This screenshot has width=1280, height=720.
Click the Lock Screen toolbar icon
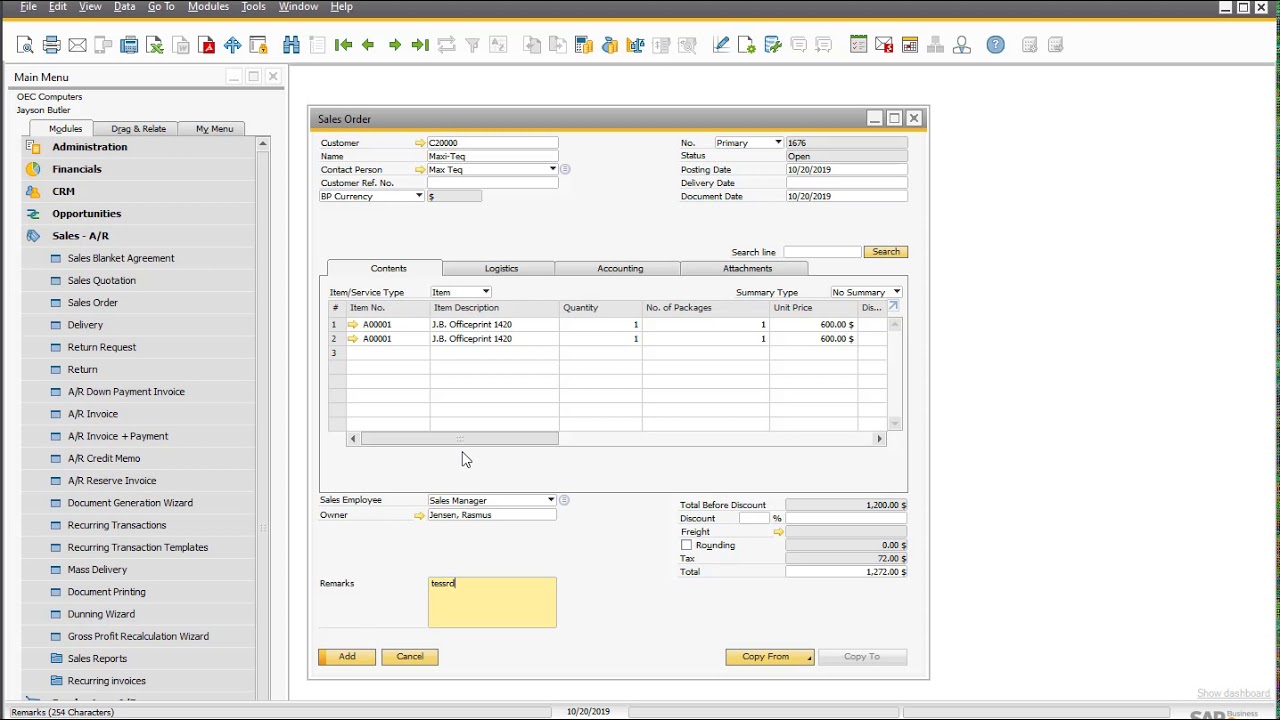click(x=258, y=45)
